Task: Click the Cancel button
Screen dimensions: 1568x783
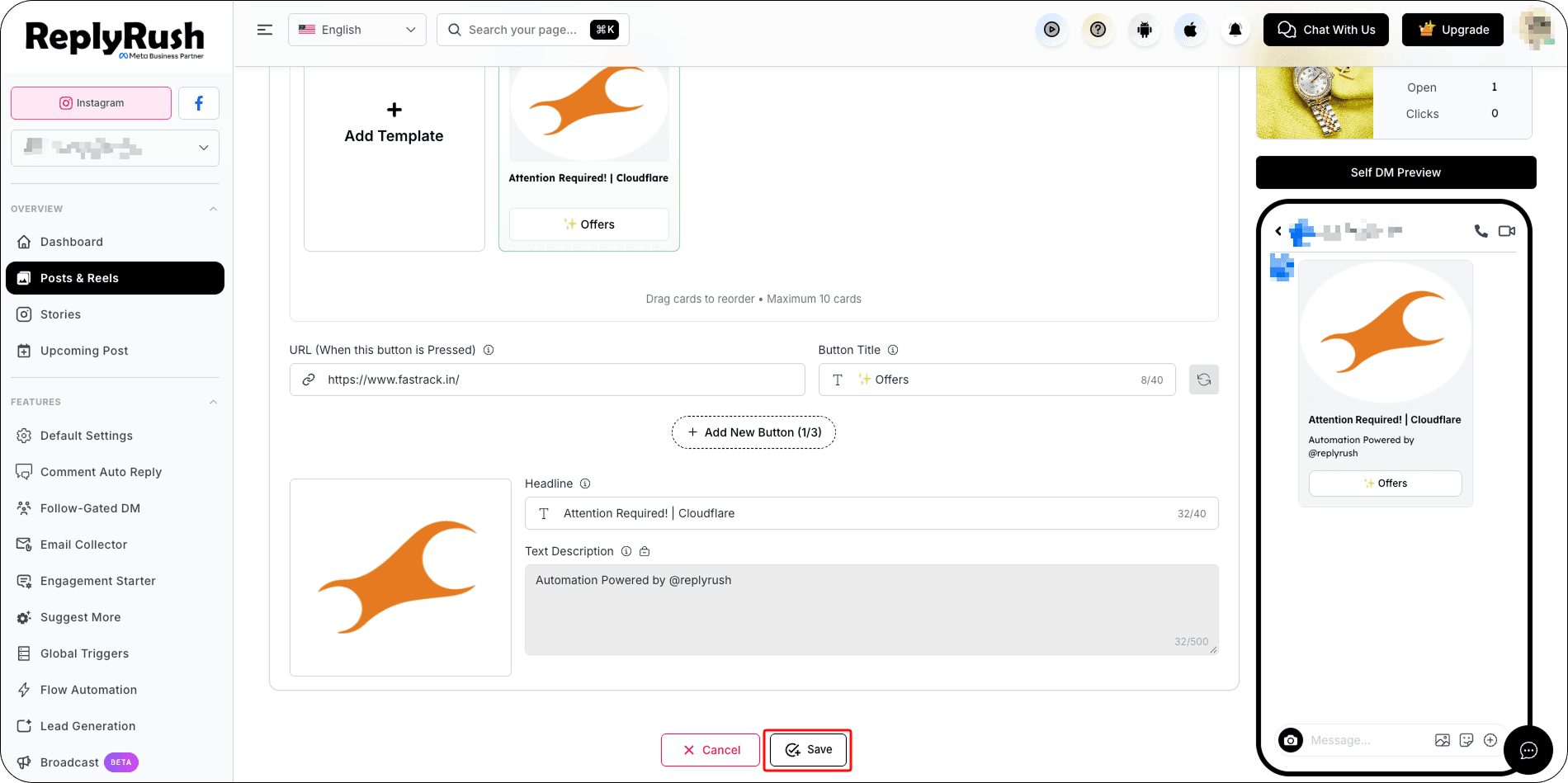Action: (711, 750)
